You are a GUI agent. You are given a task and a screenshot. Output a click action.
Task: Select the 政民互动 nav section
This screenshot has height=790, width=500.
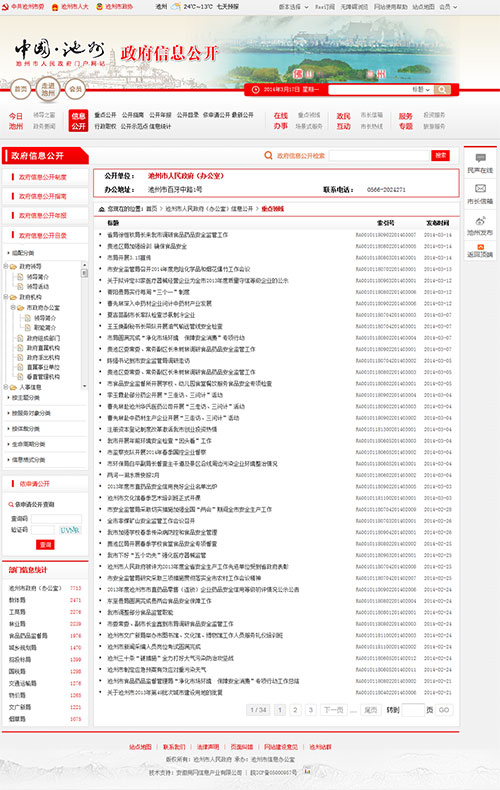pyautogui.click(x=343, y=121)
